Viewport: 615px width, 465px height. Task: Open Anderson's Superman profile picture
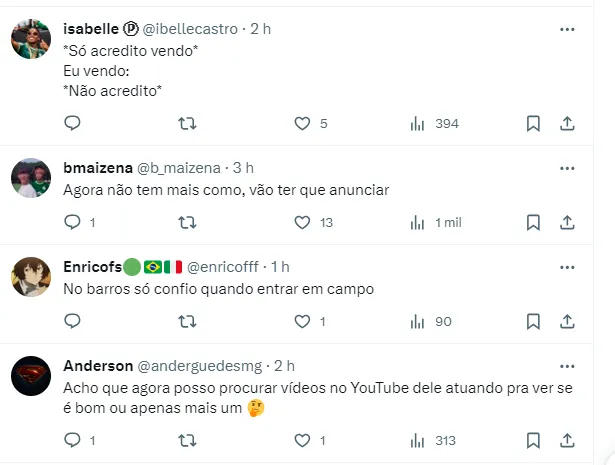click(31, 376)
